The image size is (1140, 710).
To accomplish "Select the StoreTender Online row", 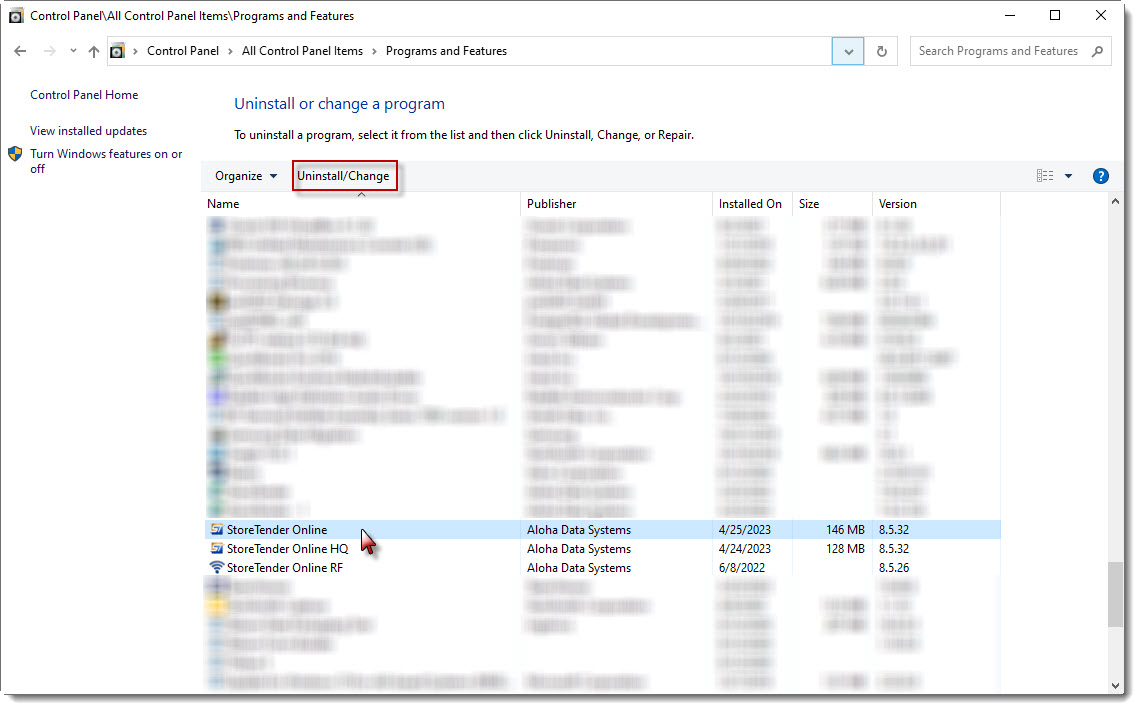I will point(603,530).
